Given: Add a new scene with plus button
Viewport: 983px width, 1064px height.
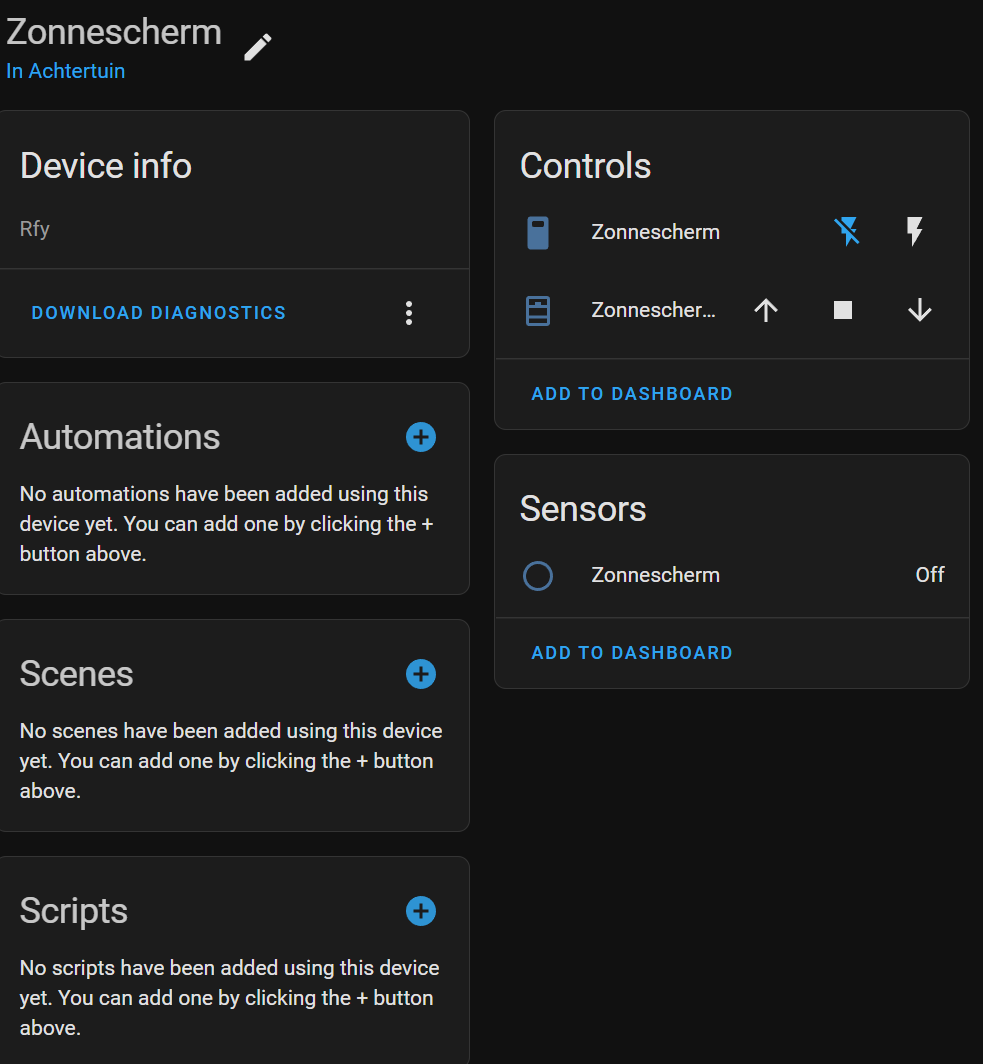Looking at the screenshot, I should (x=421, y=674).
